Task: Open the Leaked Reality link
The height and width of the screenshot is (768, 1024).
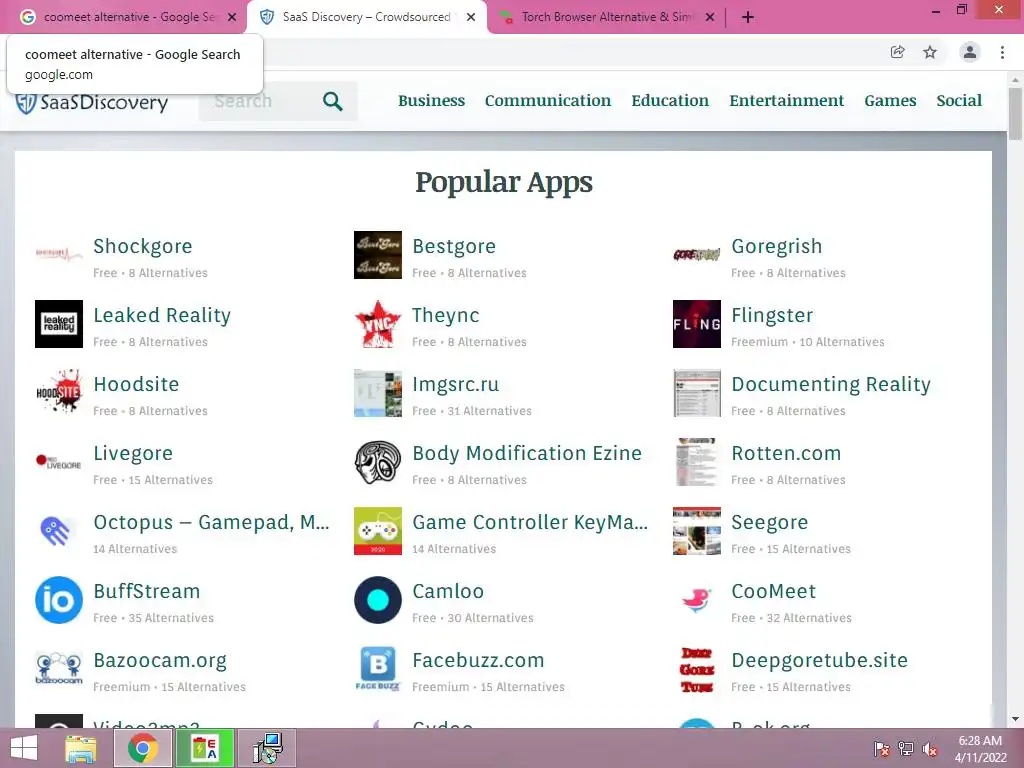Action: click(x=162, y=315)
